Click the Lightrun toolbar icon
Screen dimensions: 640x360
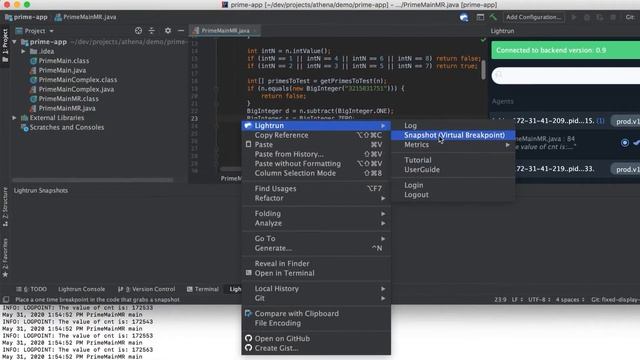pyautogui.click(x=464, y=17)
